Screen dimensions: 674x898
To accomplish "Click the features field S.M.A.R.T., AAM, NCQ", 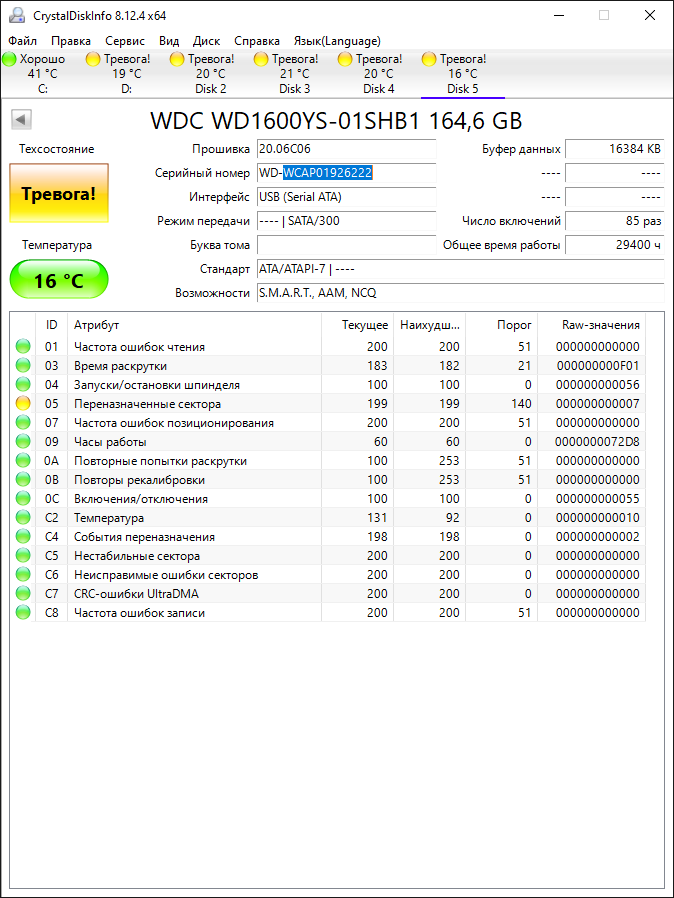I will 460,293.
